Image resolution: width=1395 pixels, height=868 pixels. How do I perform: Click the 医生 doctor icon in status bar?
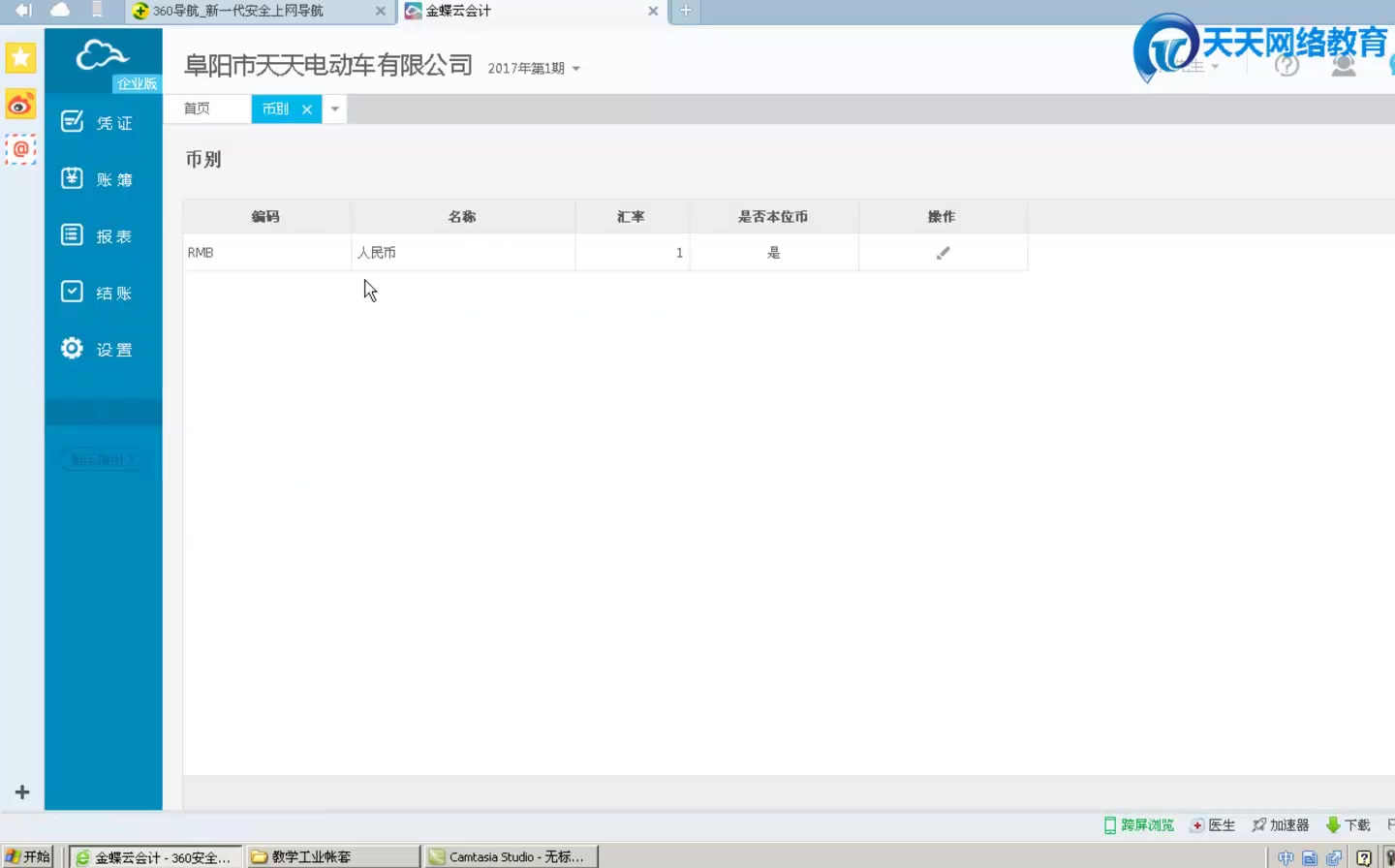[x=1197, y=825]
